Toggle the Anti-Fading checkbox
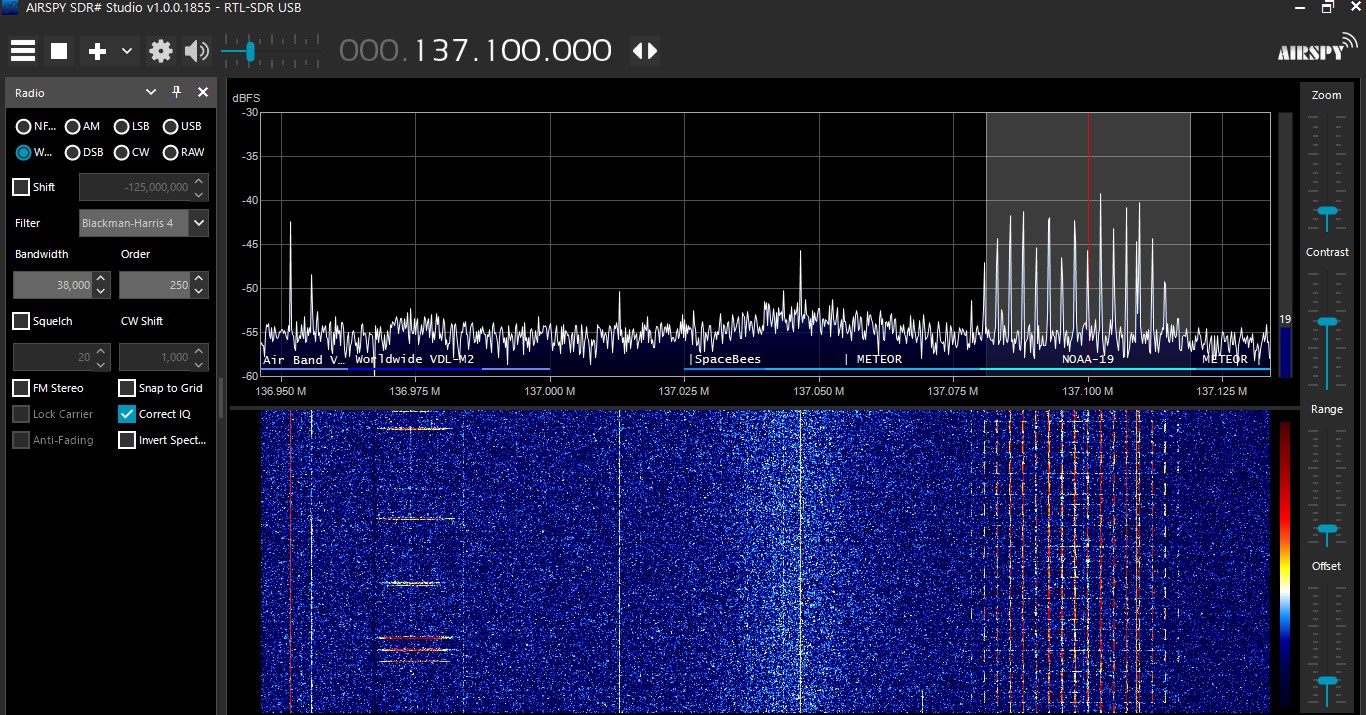This screenshot has height=715, width=1366. pyautogui.click(x=21, y=440)
